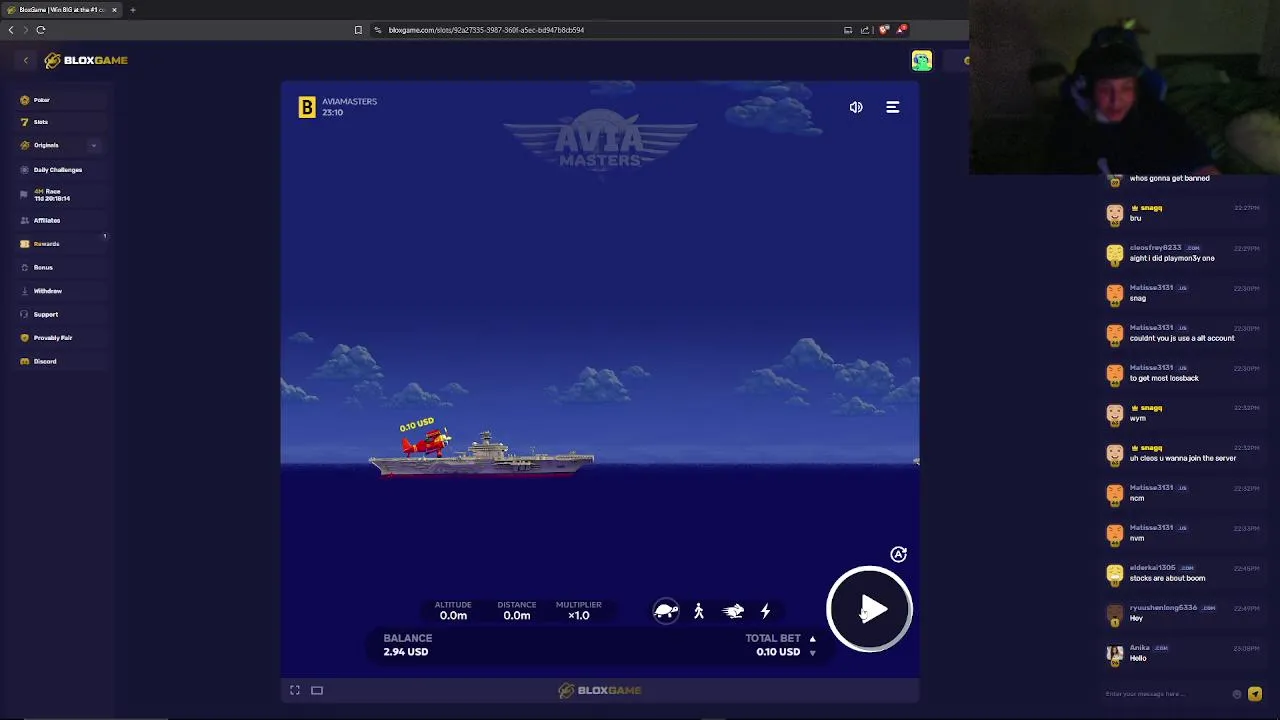Click chat message 'stocks are about boom'
This screenshot has width=1280, height=720.
click(x=1167, y=578)
